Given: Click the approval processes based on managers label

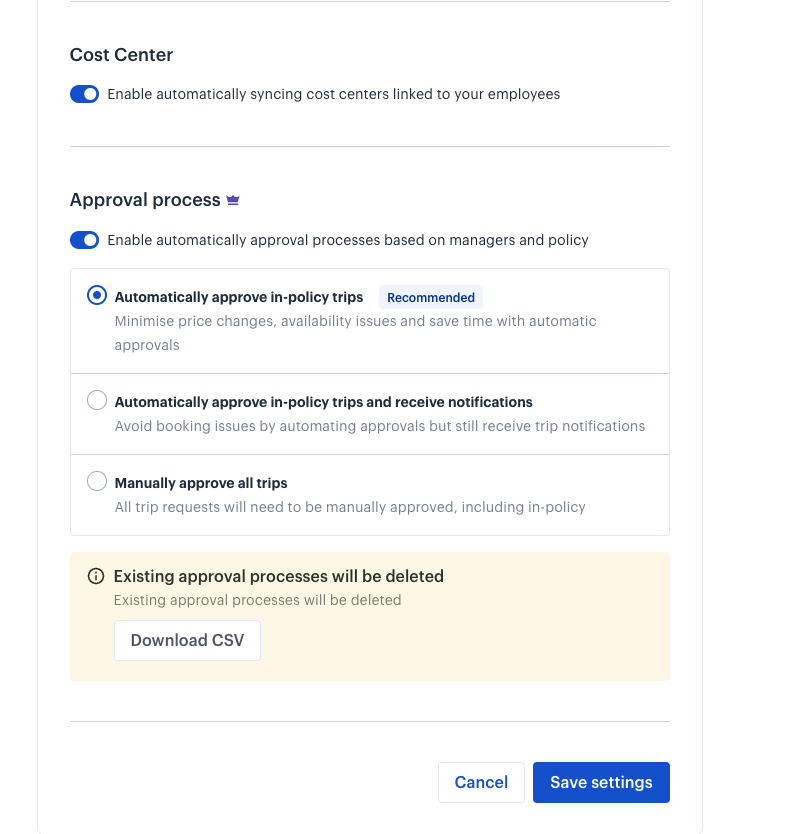Looking at the screenshot, I should coord(348,240).
